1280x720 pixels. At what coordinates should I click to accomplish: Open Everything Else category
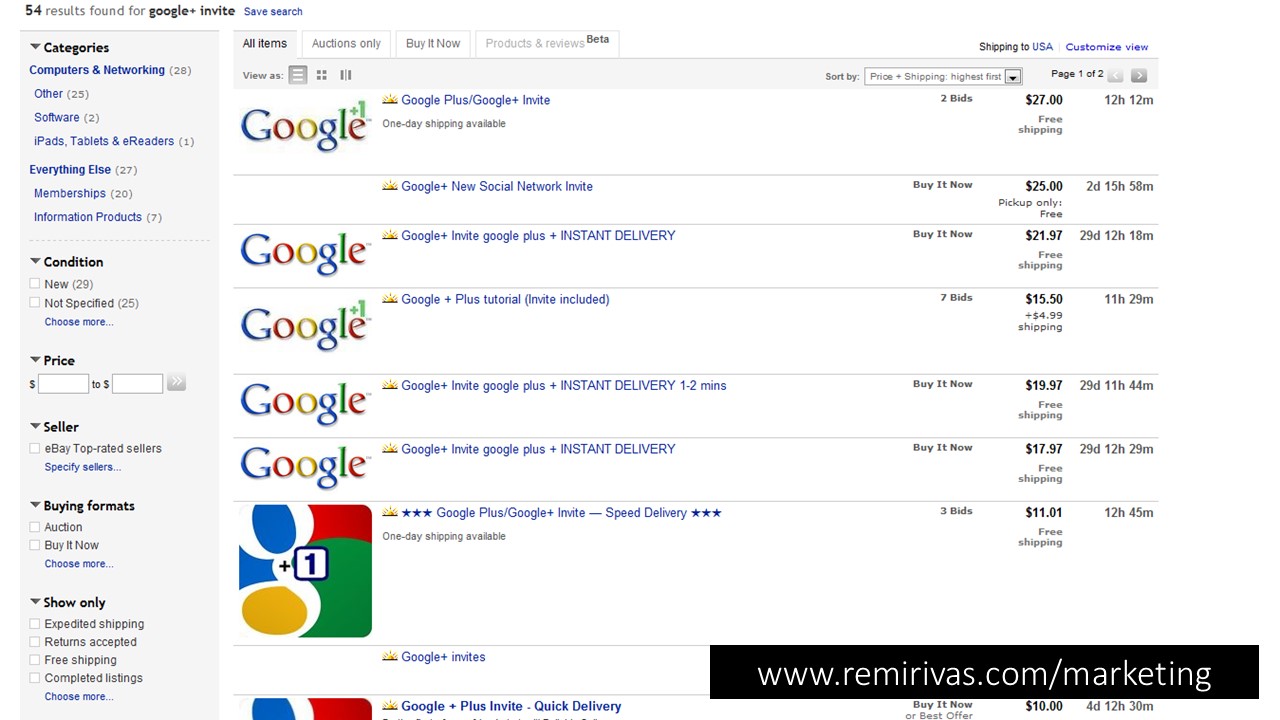(70, 170)
